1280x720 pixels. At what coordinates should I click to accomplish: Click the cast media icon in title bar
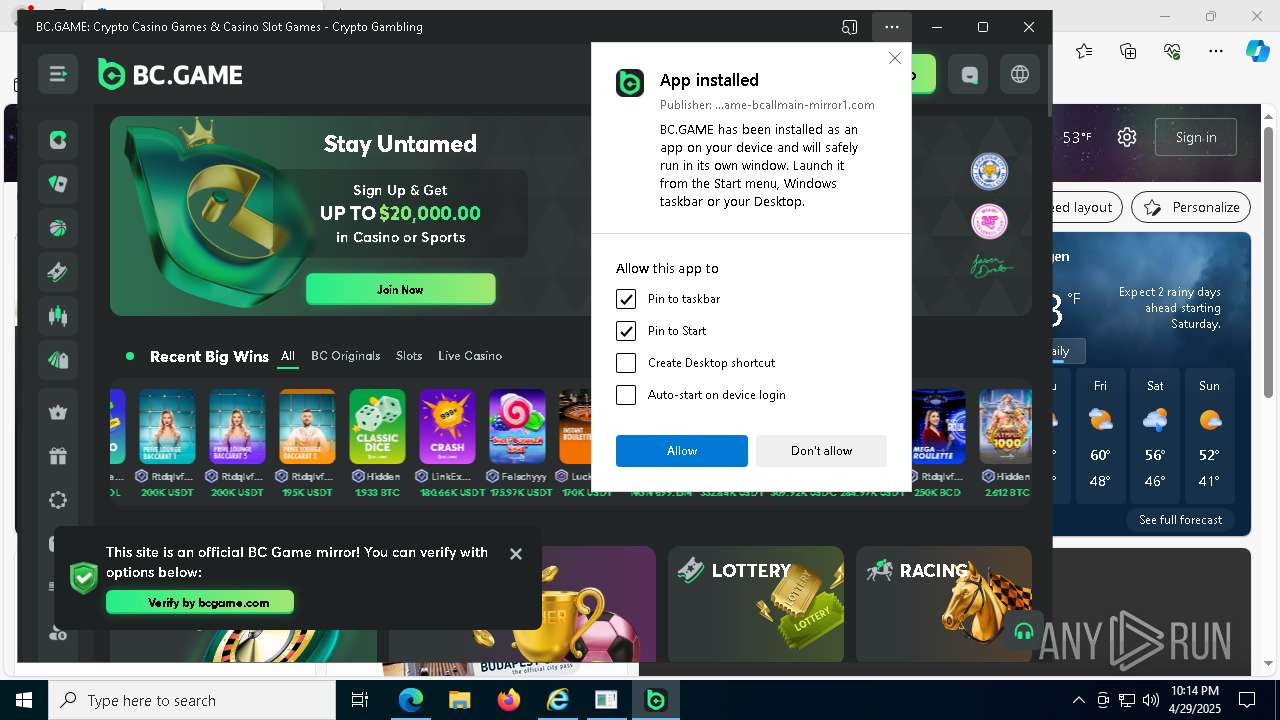point(849,27)
